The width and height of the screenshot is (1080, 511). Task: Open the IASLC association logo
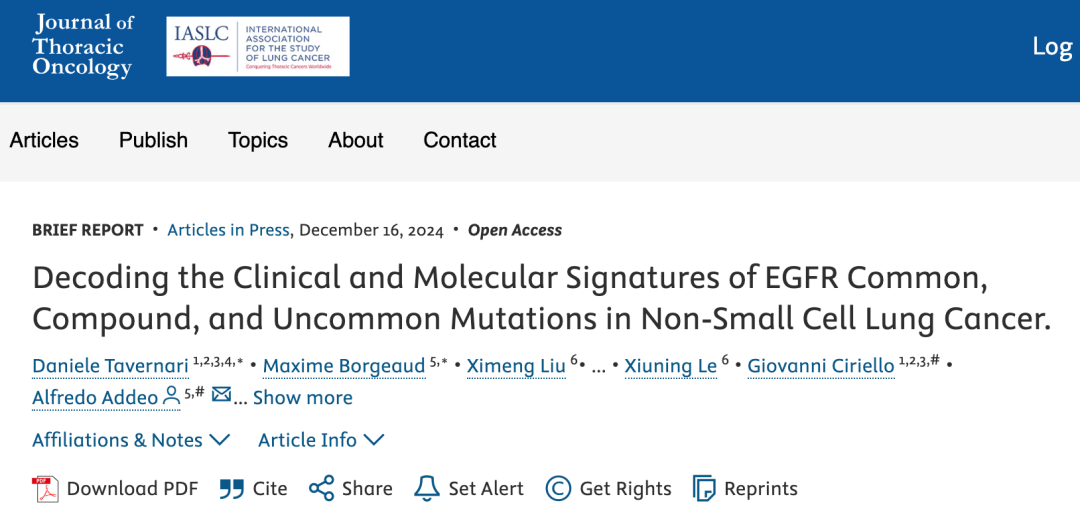coord(258,47)
